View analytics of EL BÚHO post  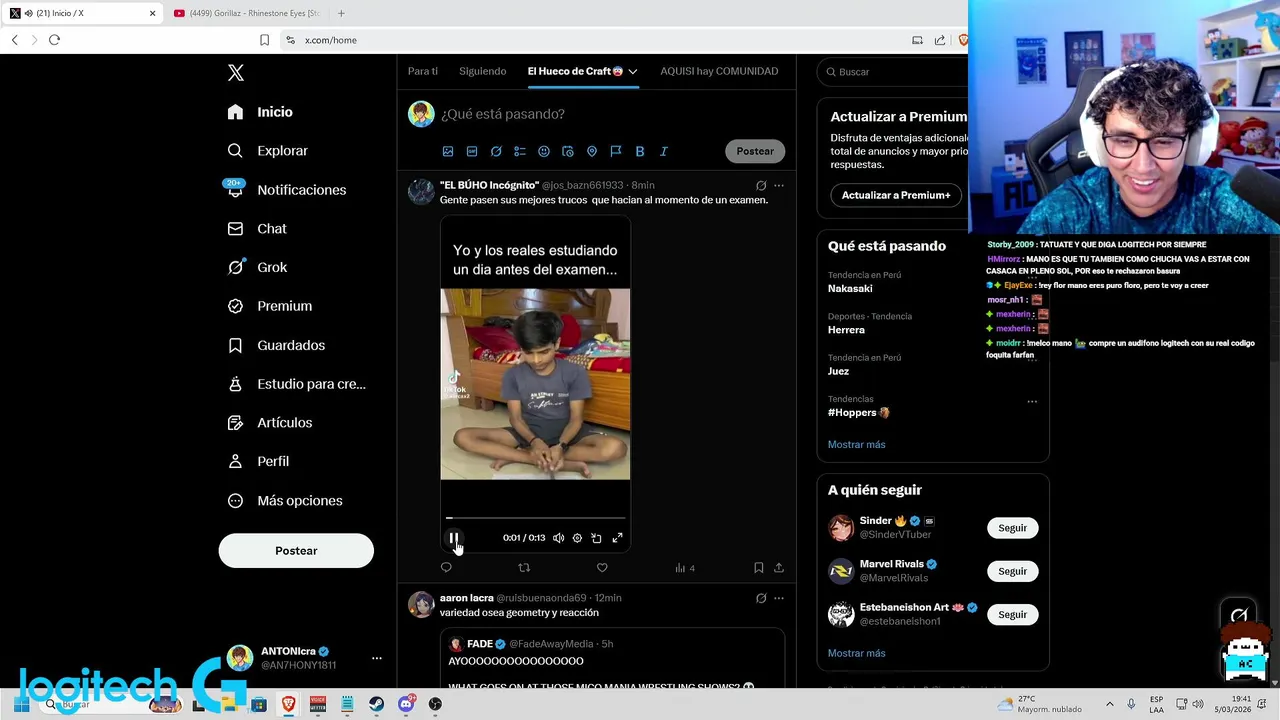tap(684, 568)
